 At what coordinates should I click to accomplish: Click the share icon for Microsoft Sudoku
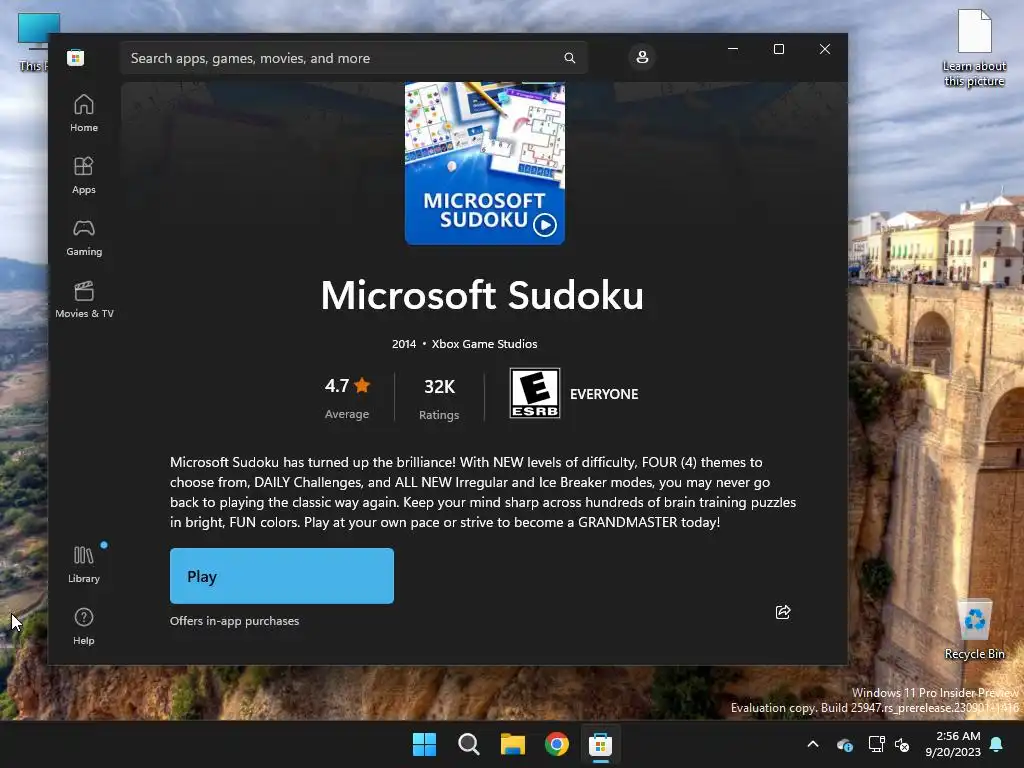tap(783, 612)
